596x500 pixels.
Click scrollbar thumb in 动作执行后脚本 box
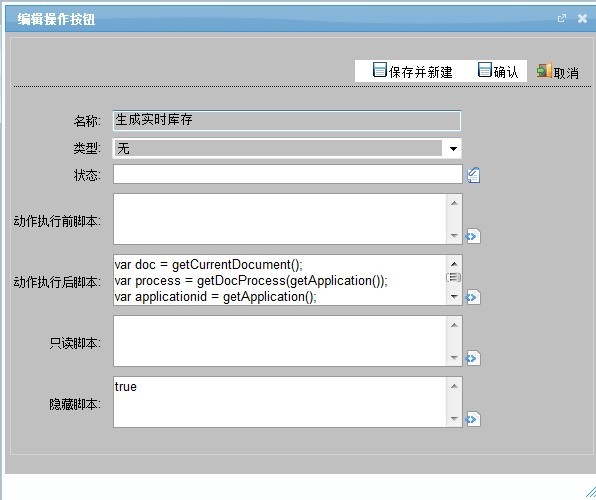(453, 277)
